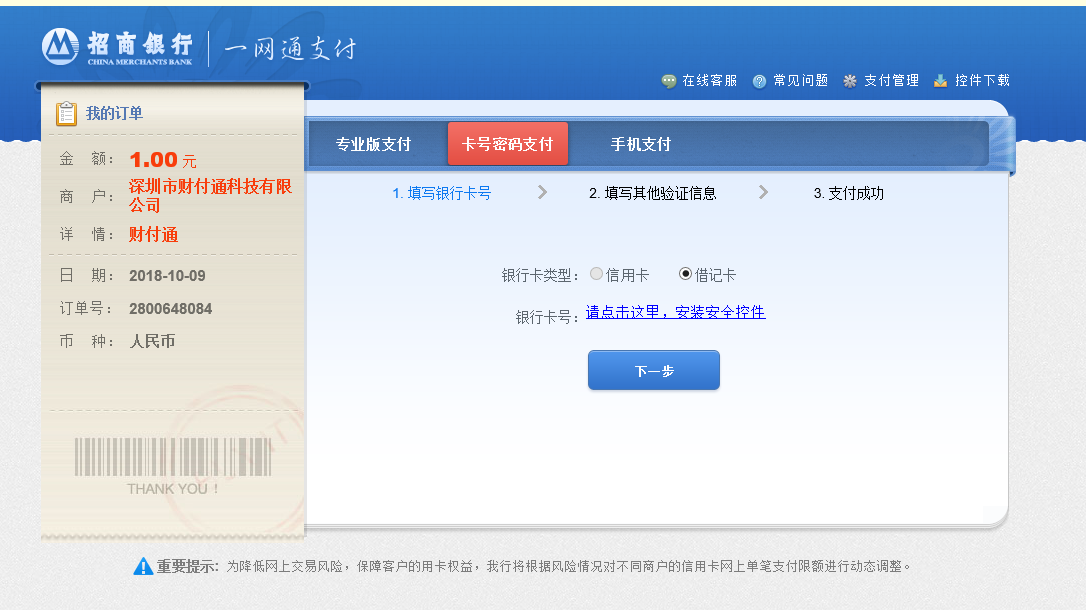Click the 支付管理 gear icon
Screen dimensions: 1086x610
coord(850,81)
